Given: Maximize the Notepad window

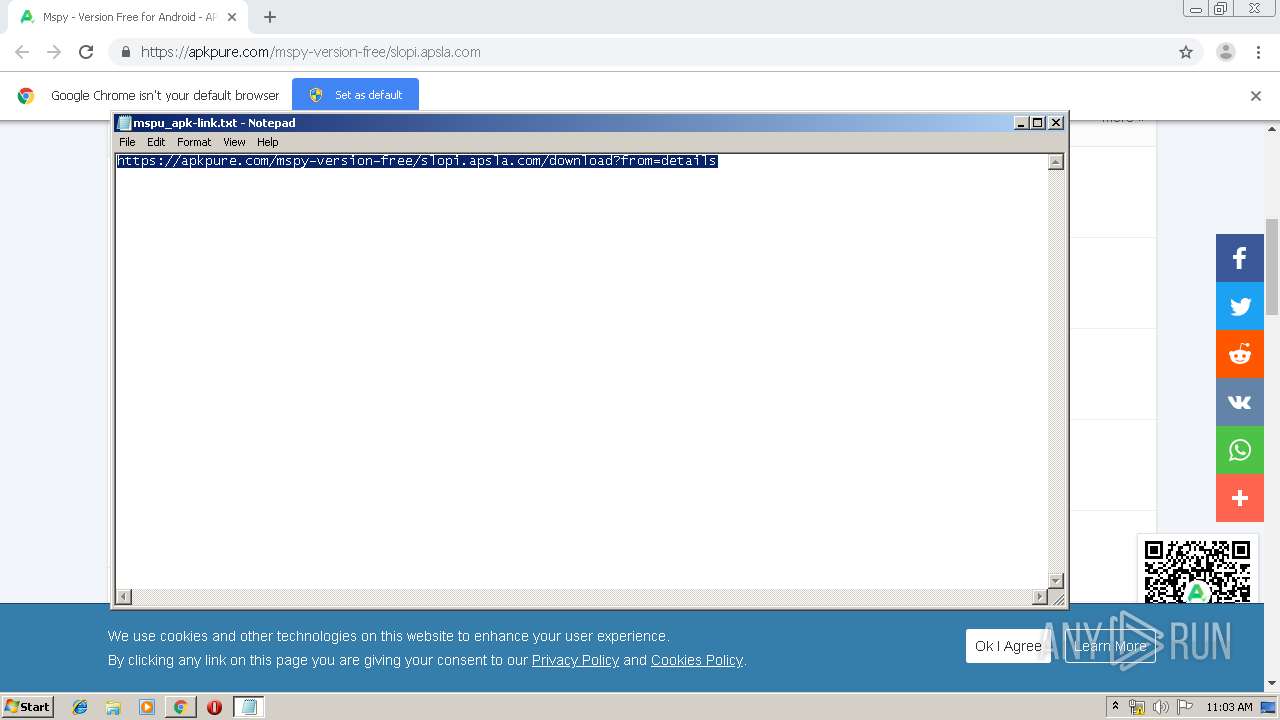Looking at the screenshot, I should (x=1038, y=122).
